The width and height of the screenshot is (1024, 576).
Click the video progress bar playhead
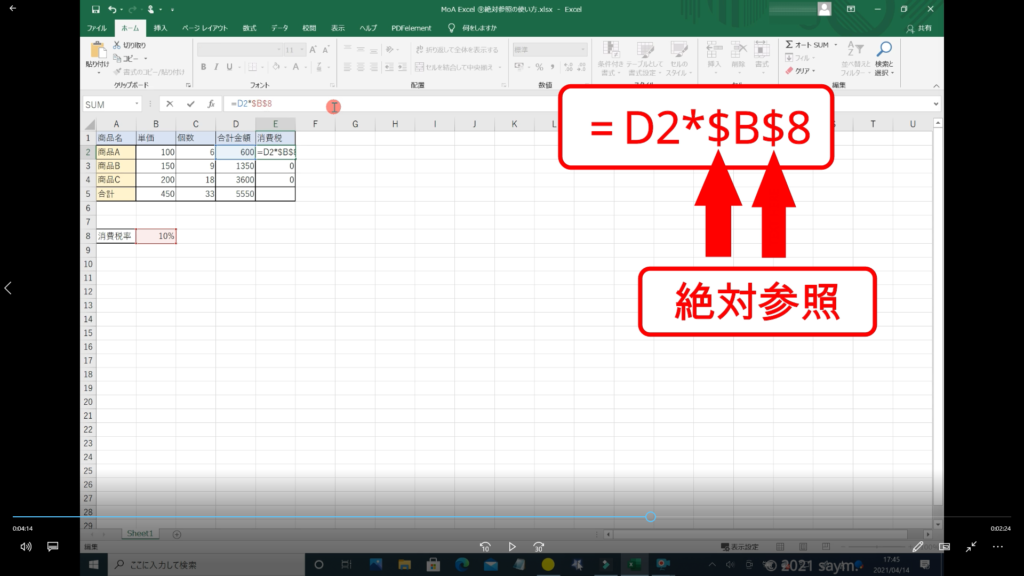tap(651, 517)
